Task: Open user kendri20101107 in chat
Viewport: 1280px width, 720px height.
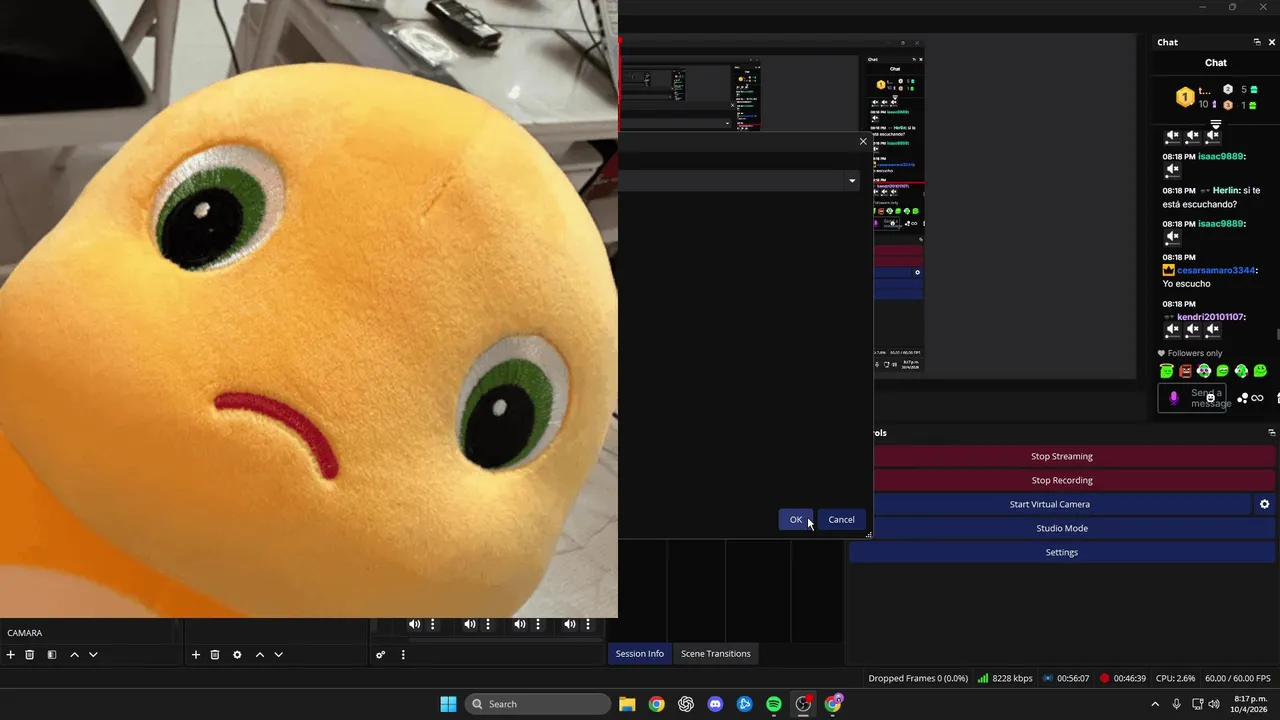Action: tap(1210, 317)
